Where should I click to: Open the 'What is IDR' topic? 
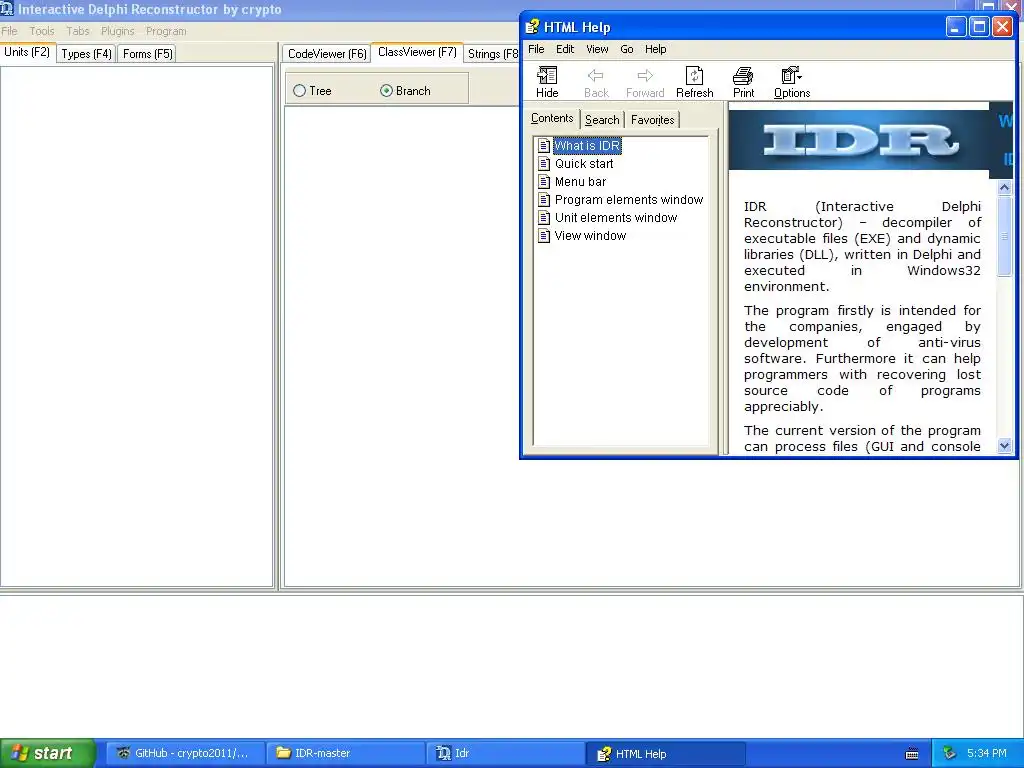pos(586,146)
